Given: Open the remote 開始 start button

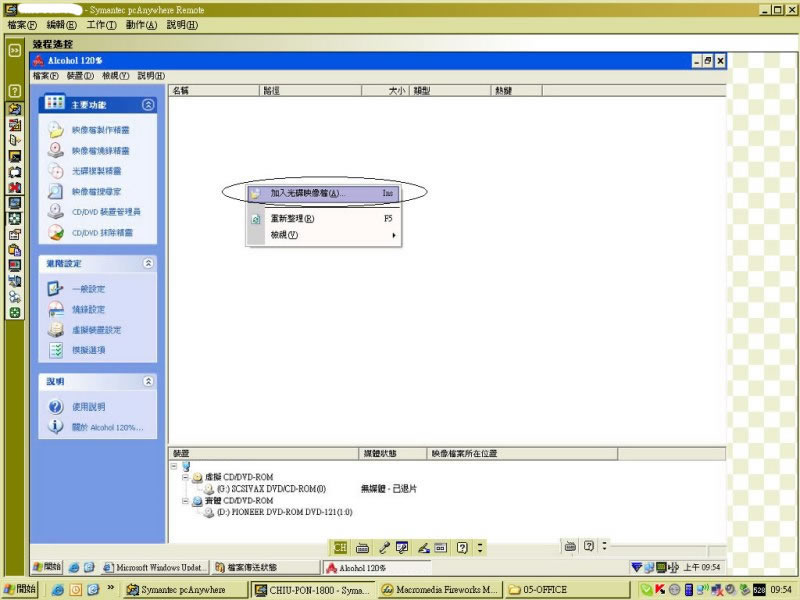Looking at the screenshot, I should pos(46,567).
